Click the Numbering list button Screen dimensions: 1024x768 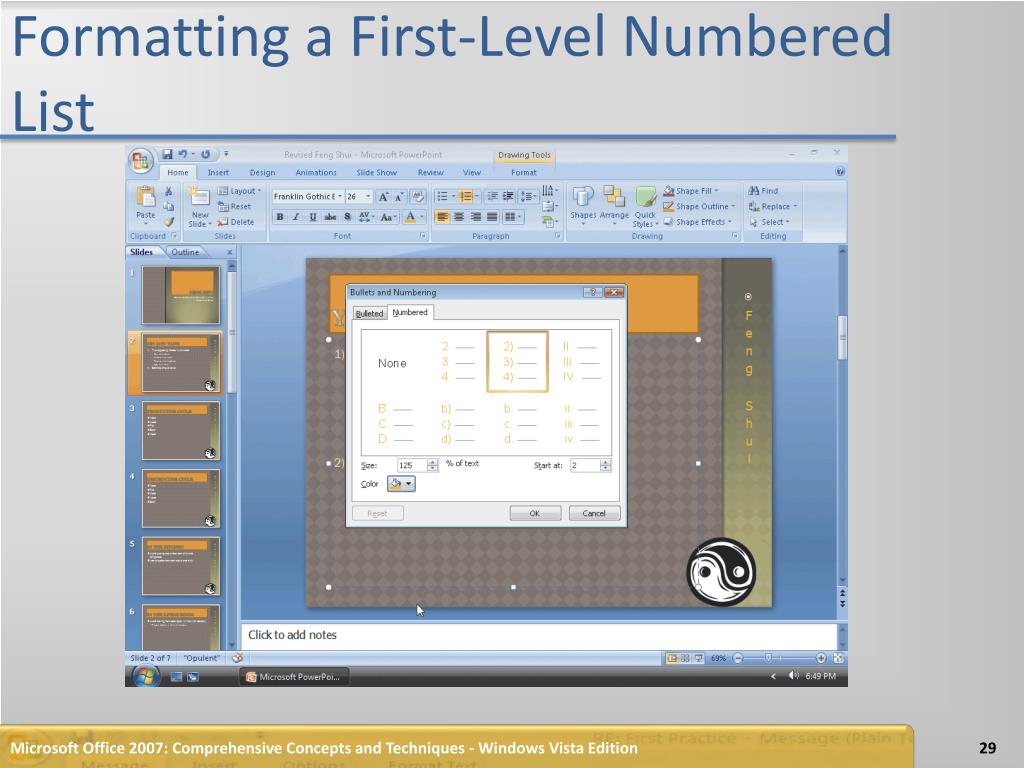coord(466,197)
